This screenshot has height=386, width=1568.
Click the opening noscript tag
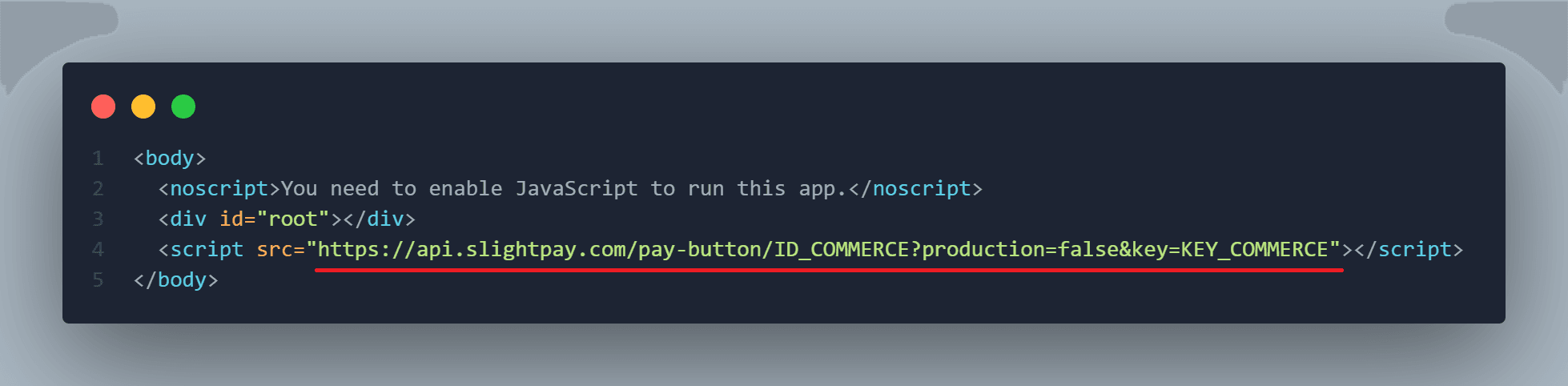pyautogui.click(x=219, y=189)
